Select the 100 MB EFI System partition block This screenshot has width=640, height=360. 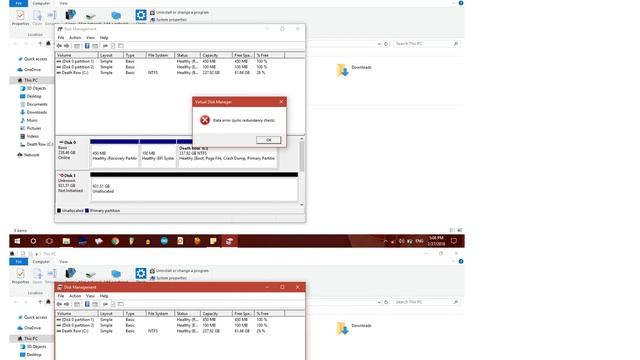pyautogui.click(x=158, y=153)
